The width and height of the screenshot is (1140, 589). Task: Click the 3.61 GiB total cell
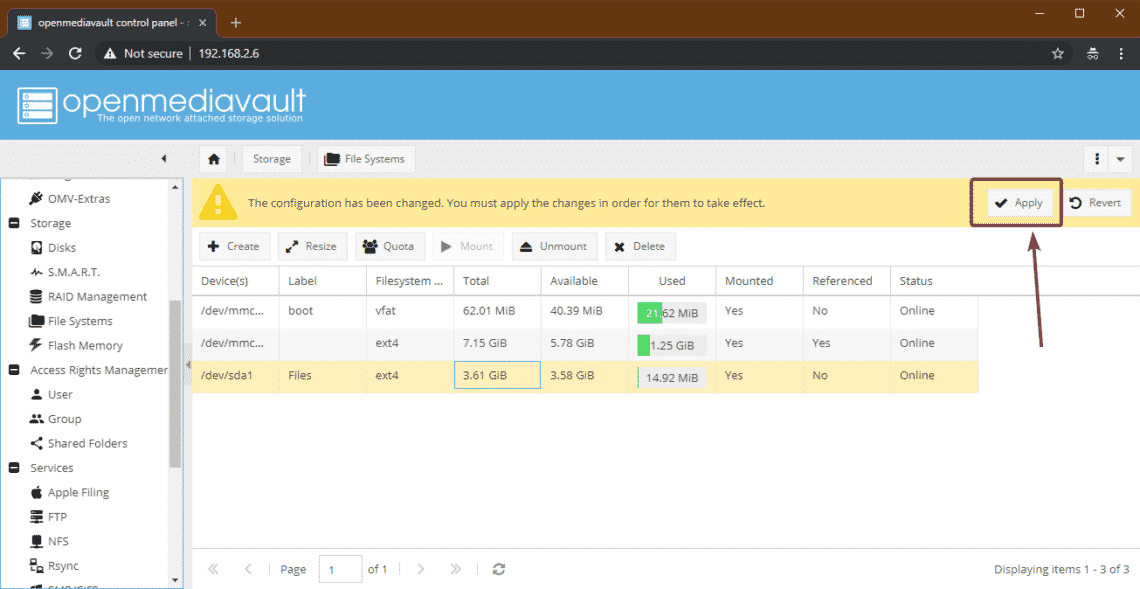[497, 376]
